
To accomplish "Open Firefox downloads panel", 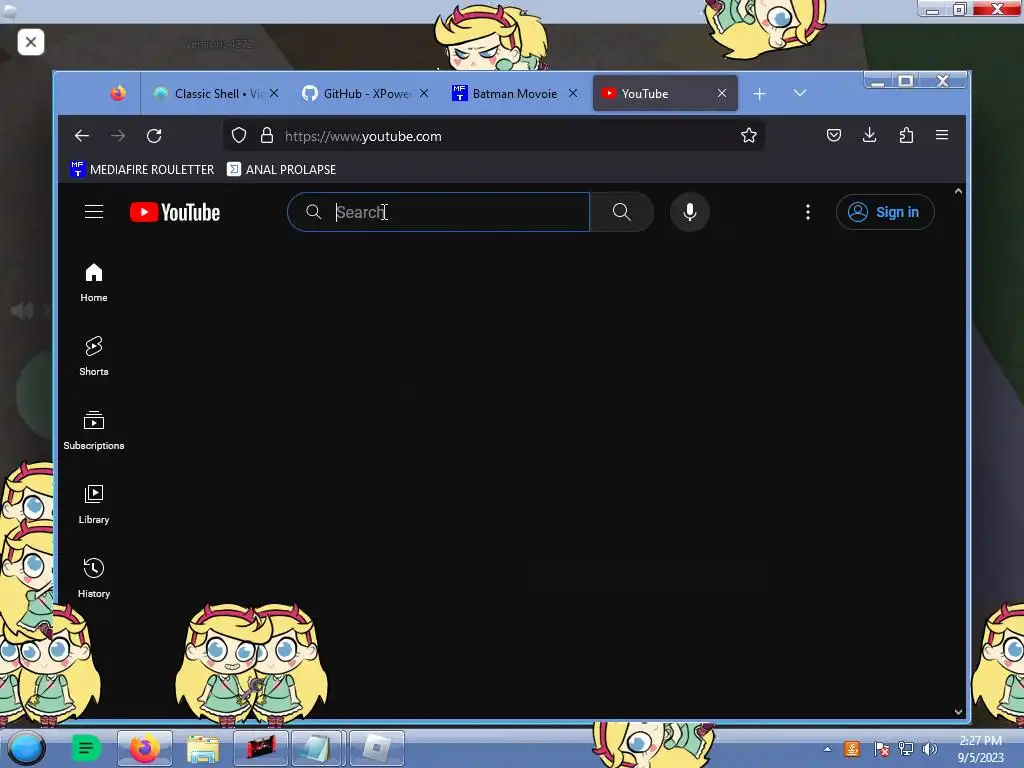I will [869, 135].
